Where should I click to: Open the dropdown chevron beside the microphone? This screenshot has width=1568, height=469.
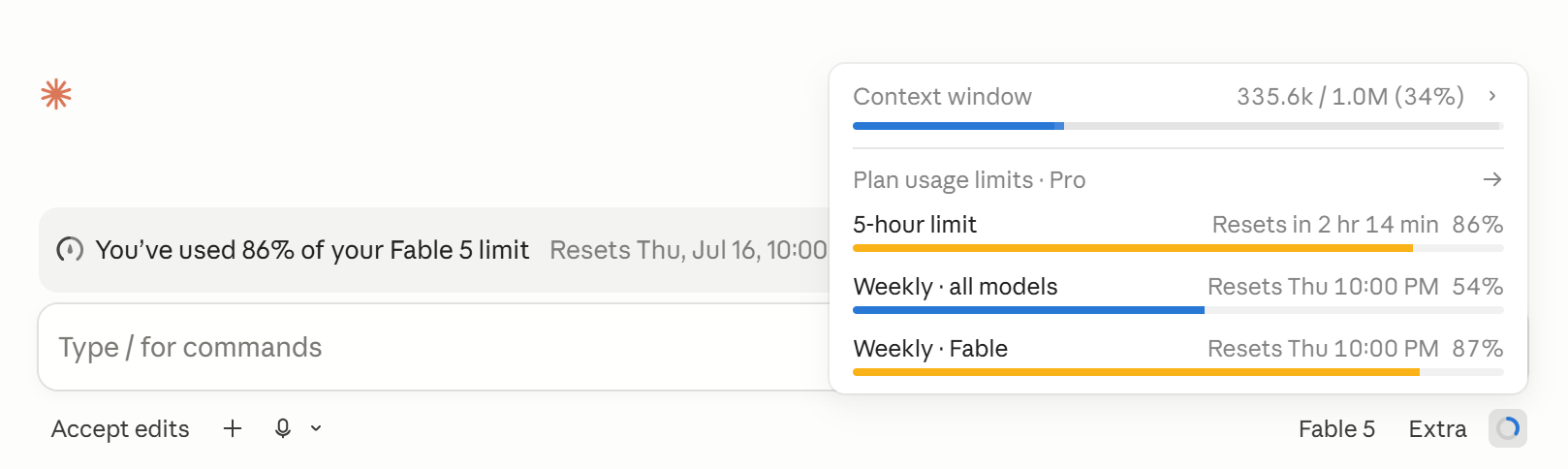point(316,428)
